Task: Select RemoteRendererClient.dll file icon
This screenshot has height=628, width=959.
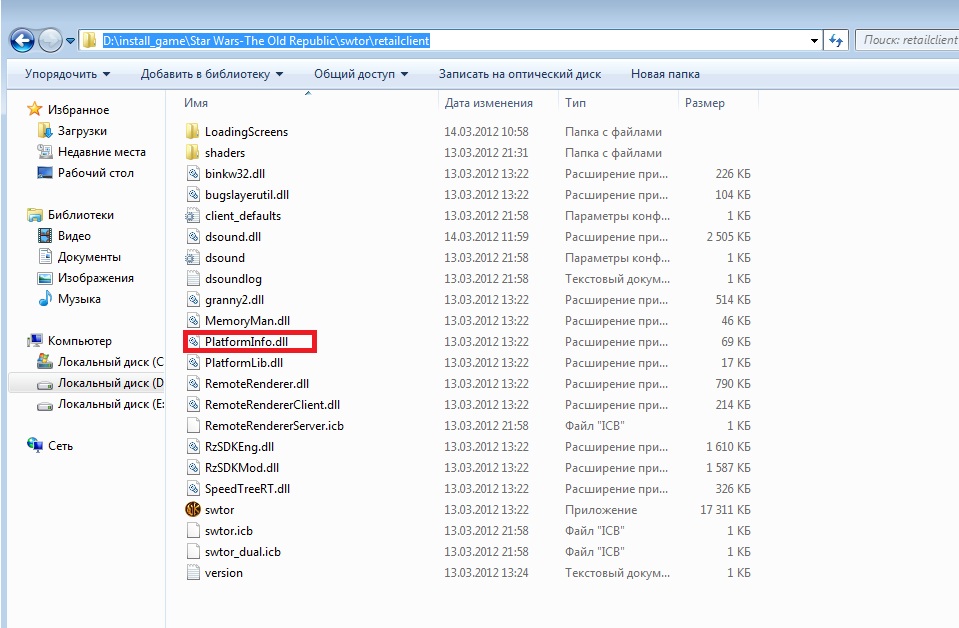Action: click(x=193, y=404)
